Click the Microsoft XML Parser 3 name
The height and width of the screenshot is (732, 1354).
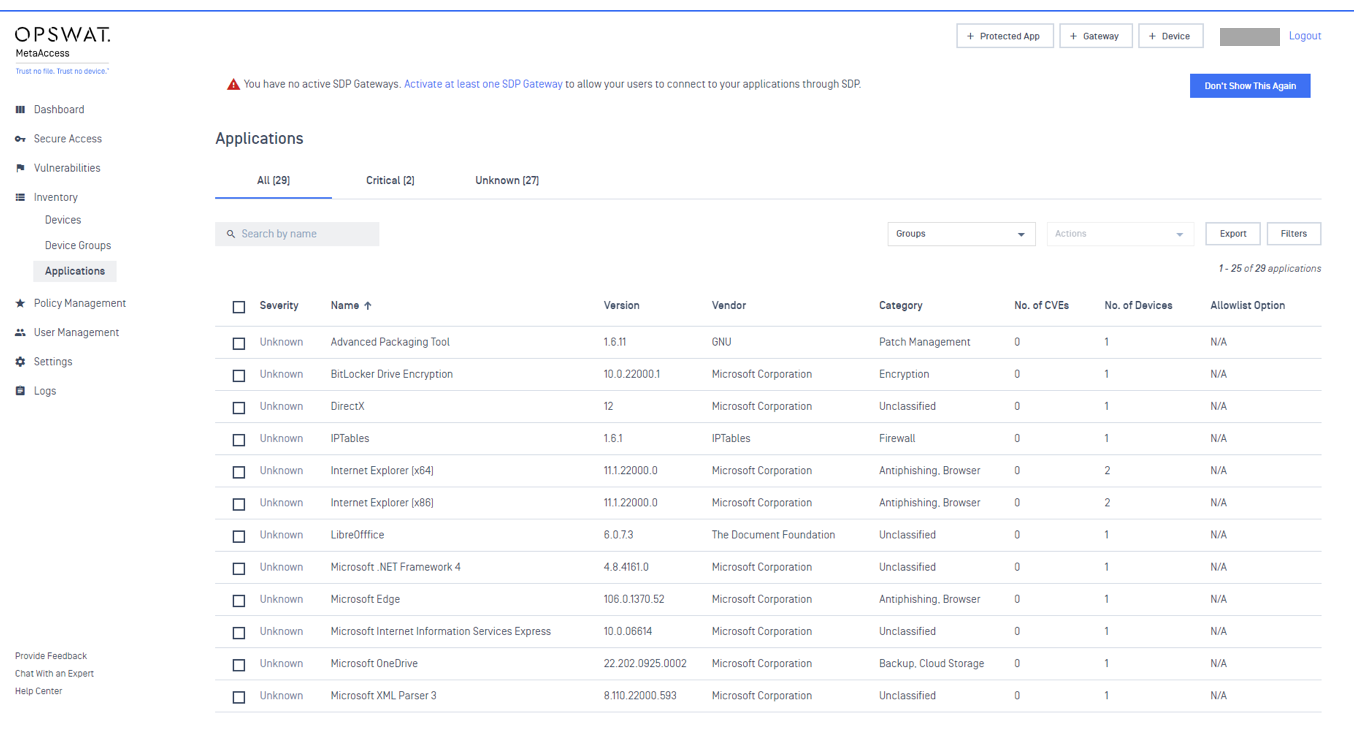[x=384, y=696]
